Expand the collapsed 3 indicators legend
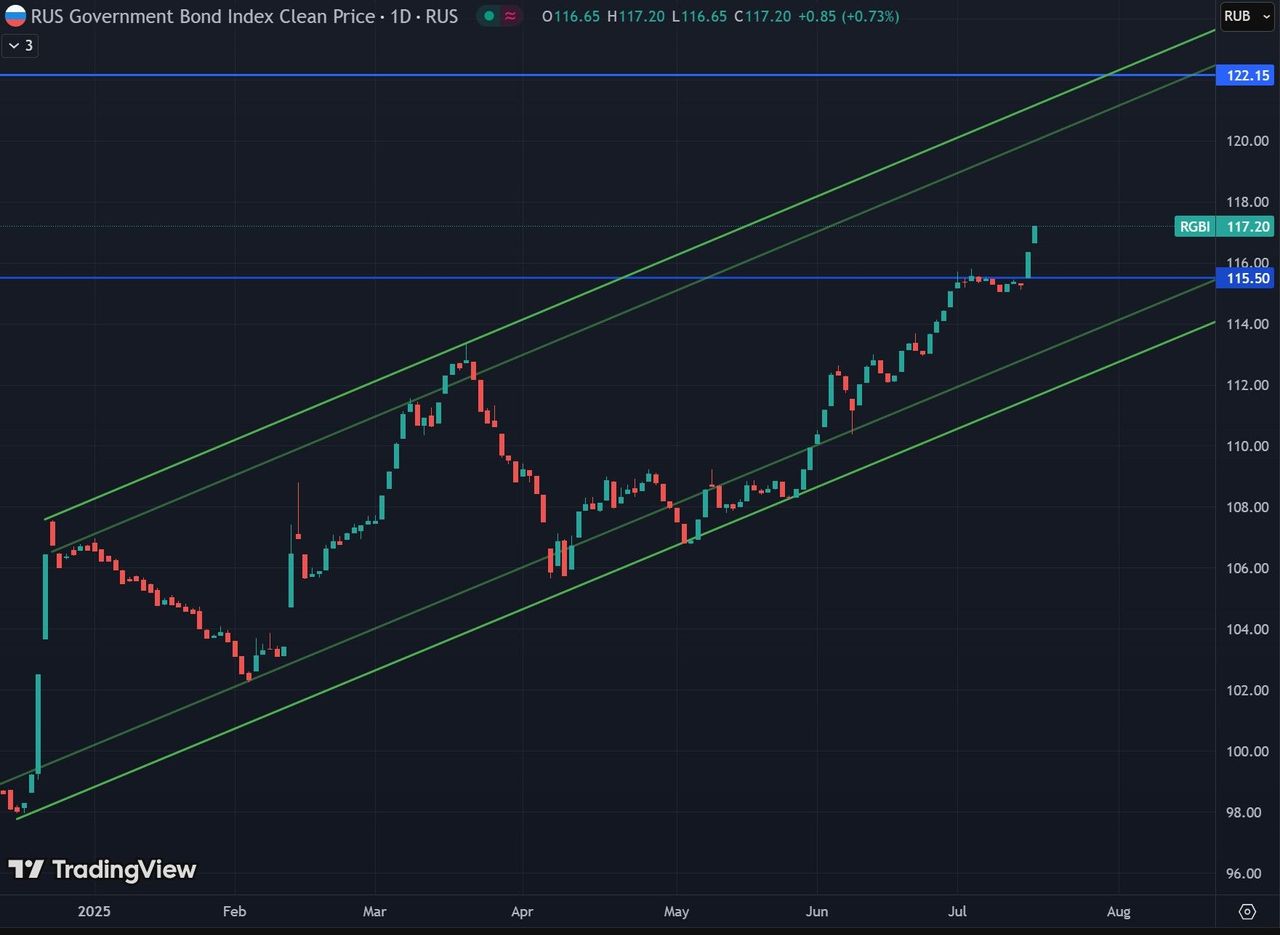The image size is (1280, 935). (20, 45)
